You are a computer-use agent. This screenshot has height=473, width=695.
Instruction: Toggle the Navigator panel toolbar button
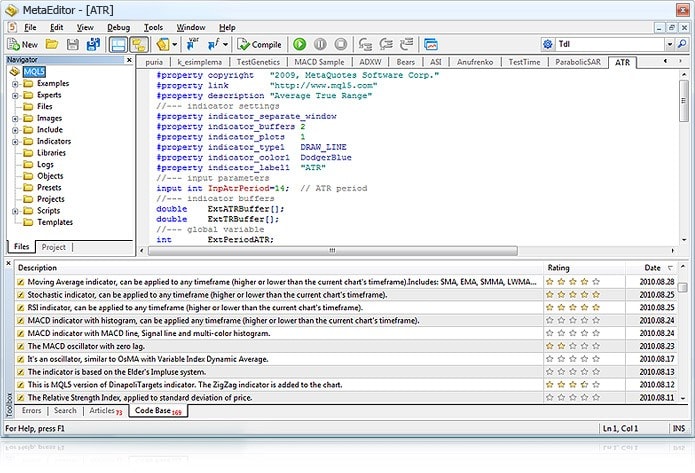point(139,44)
